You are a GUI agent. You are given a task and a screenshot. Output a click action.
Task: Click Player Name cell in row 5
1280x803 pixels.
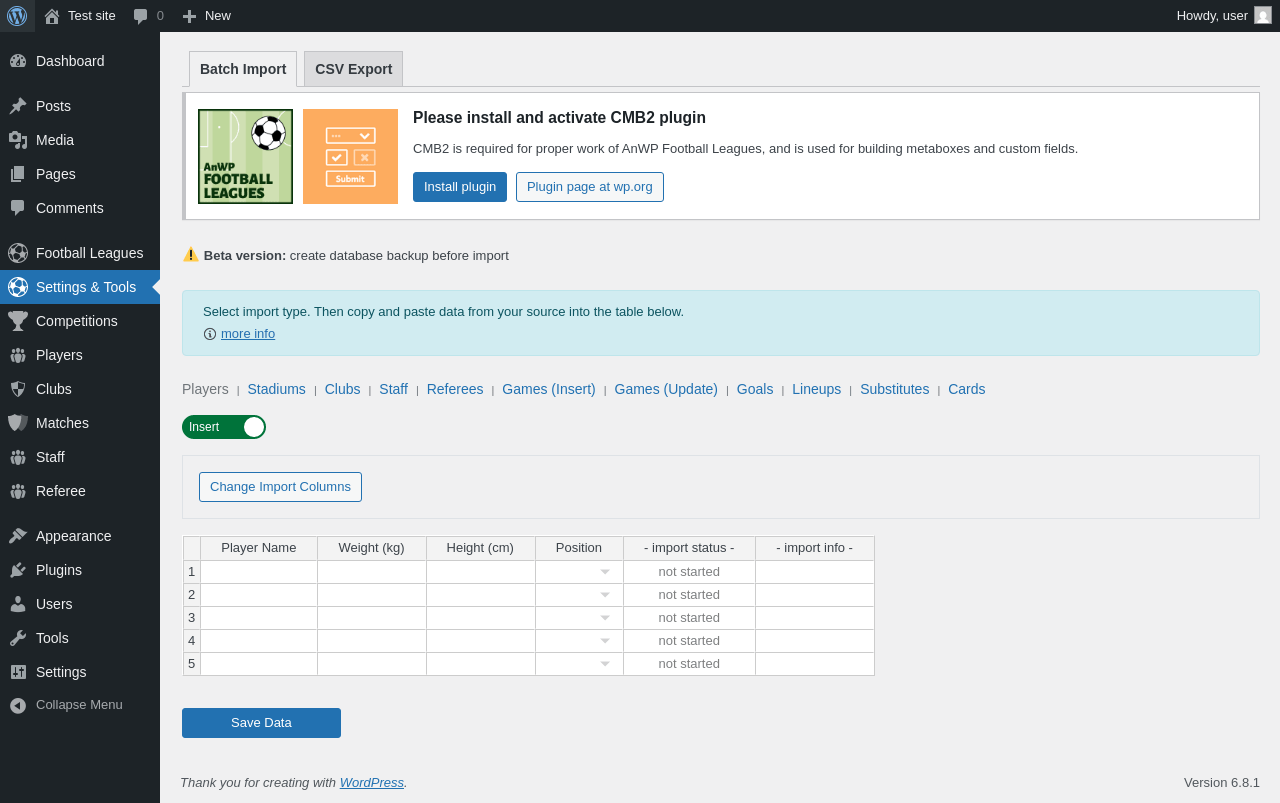[x=259, y=664]
